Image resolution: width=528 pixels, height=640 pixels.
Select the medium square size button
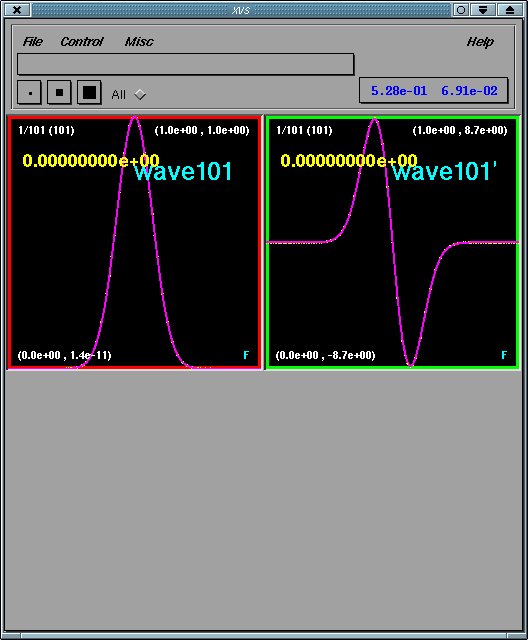pos(59,93)
